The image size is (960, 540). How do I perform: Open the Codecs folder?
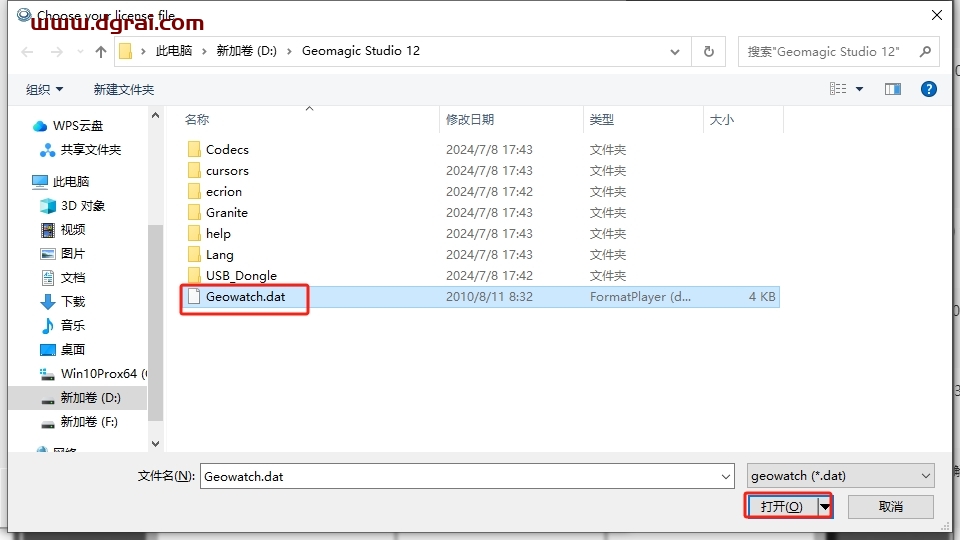pos(227,149)
